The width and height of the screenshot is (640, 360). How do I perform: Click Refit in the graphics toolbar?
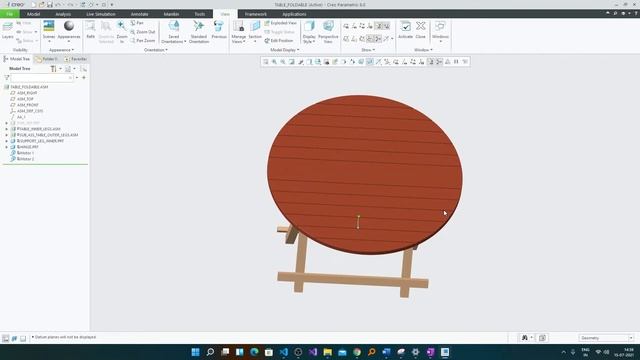point(266,62)
